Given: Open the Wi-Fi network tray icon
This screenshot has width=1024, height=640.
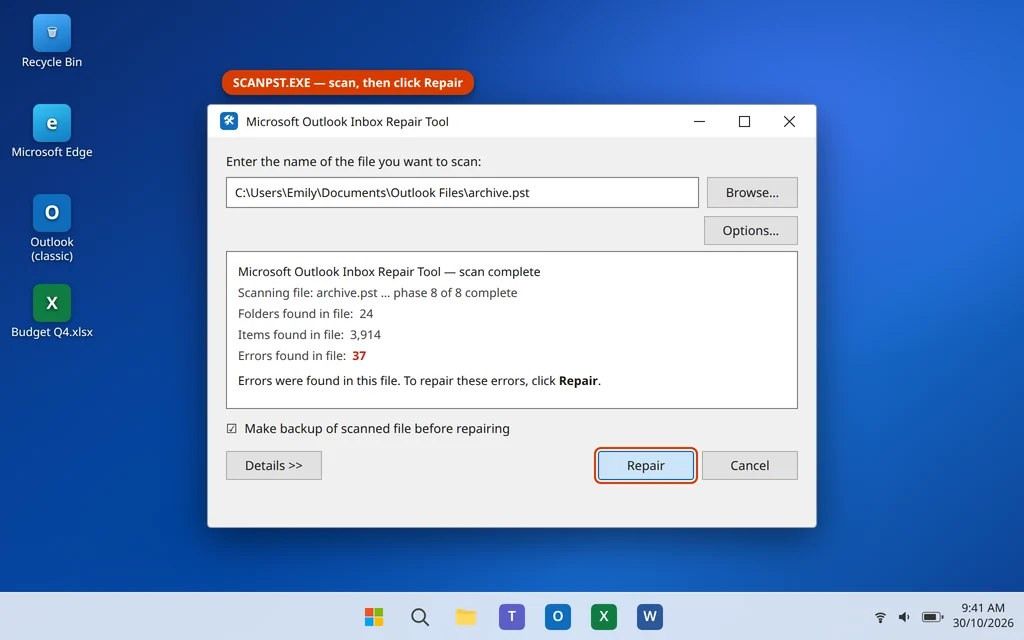Looking at the screenshot, I should [x=880, y=616].
